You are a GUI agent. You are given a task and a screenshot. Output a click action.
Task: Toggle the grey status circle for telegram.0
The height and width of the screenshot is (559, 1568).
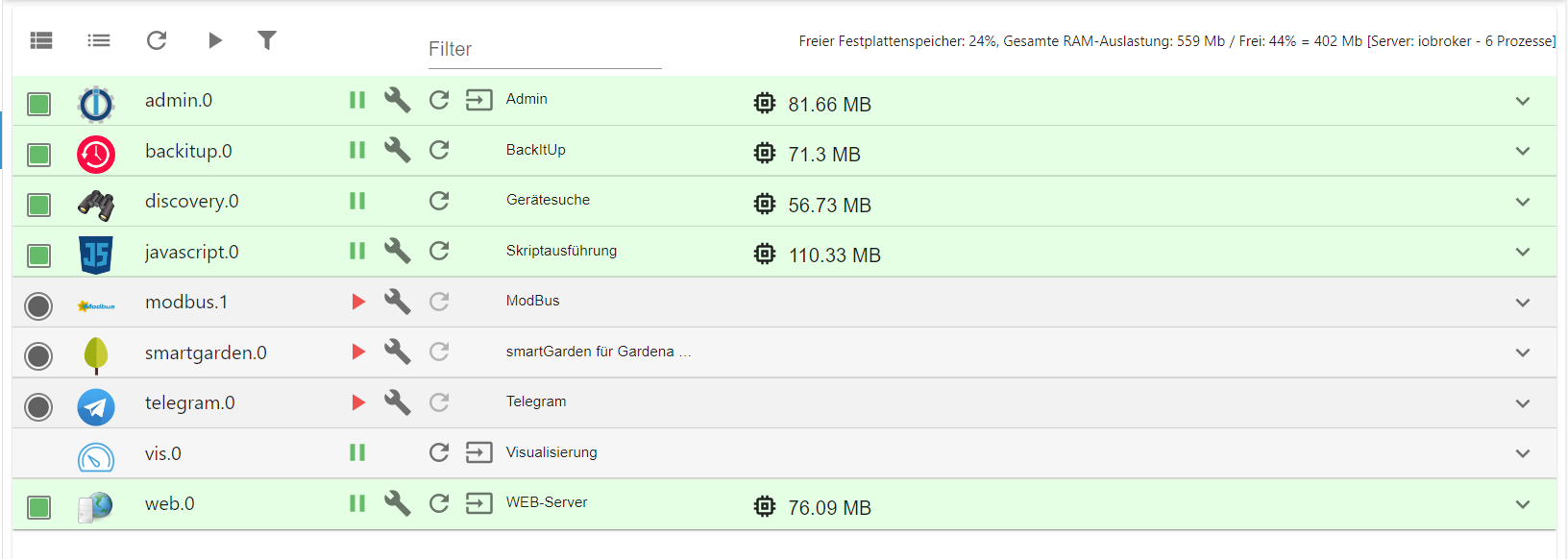click(38, 407)
